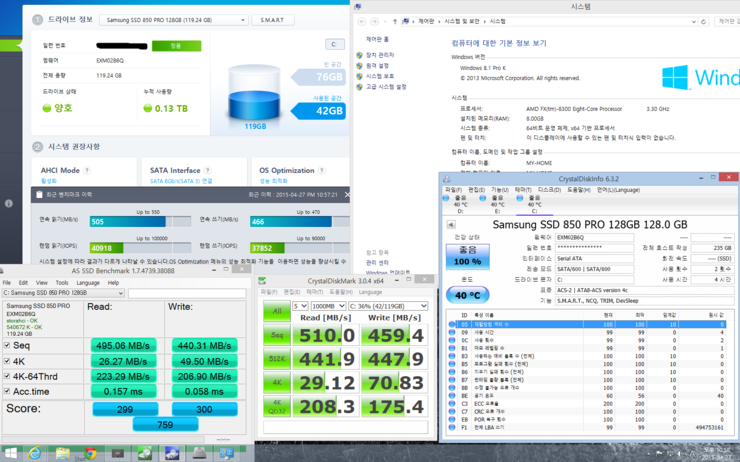Toggle the 4K-64Thrd checkbox in AS SSD
The height and width of the screenshot is (462, 740).
pos(7,376)
